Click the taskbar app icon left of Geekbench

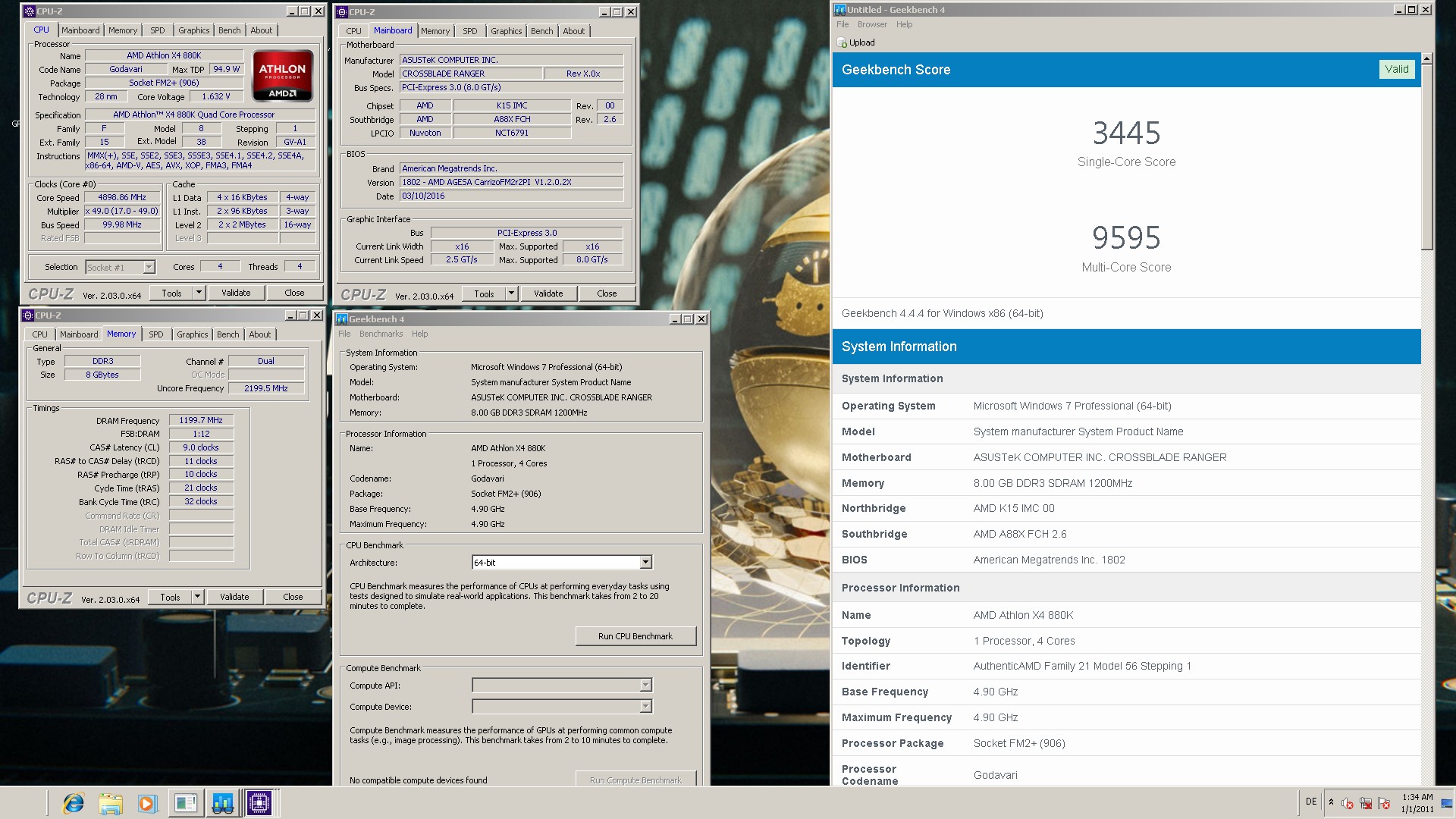click(x=185, y=803)
